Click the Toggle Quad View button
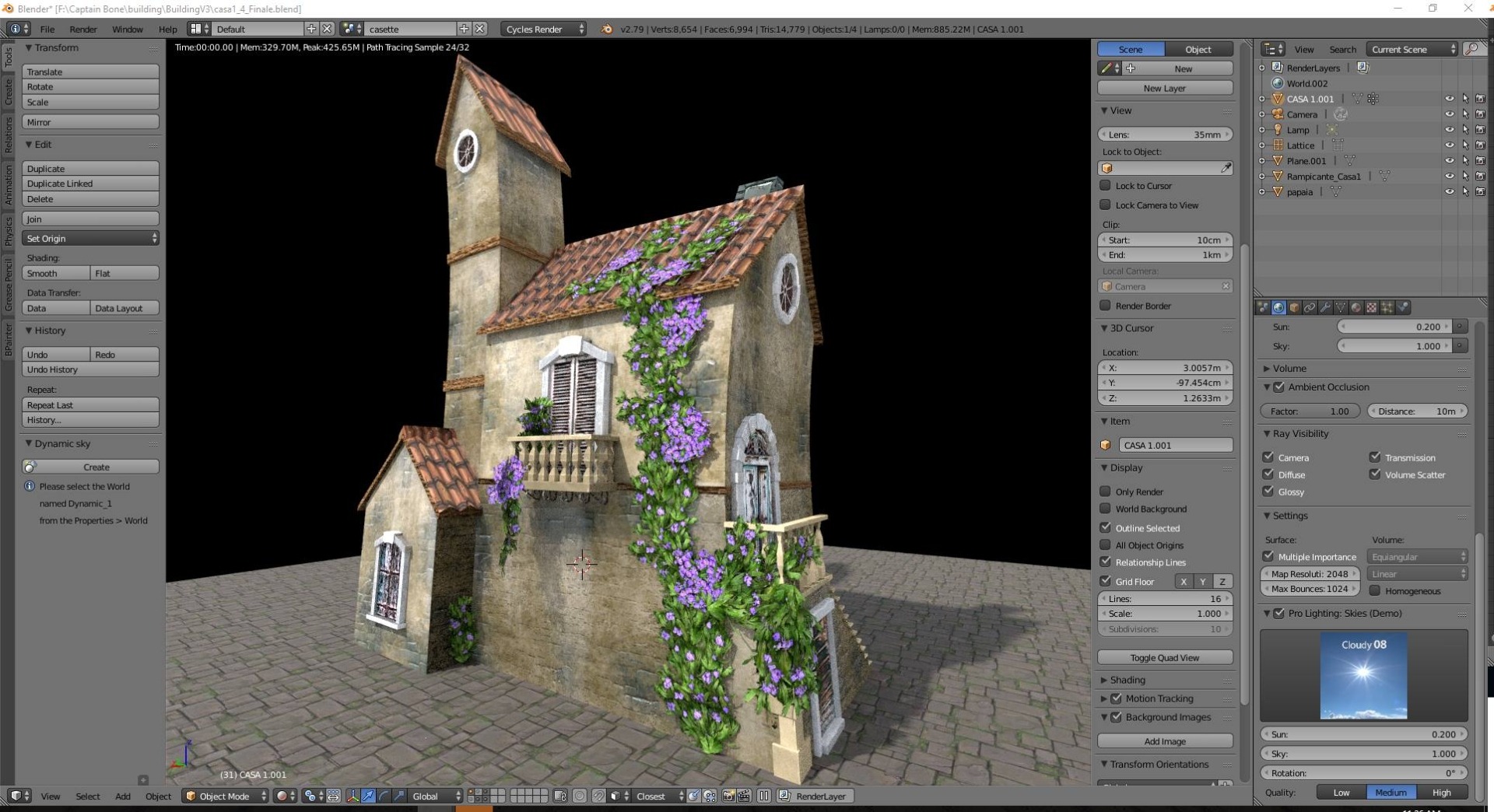Screen dimensions: 1494x812 pyautogui.click(x=1165, y=657)
